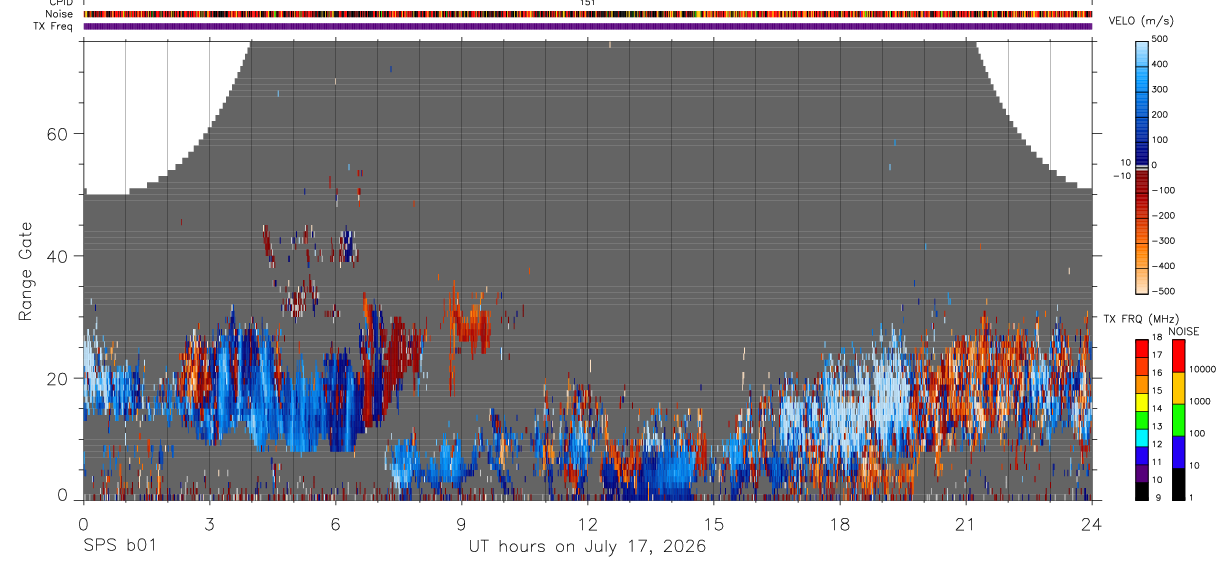The image size is (1228, 567).
Task: Click the Range Gate axis title
Action: (27, 271)
